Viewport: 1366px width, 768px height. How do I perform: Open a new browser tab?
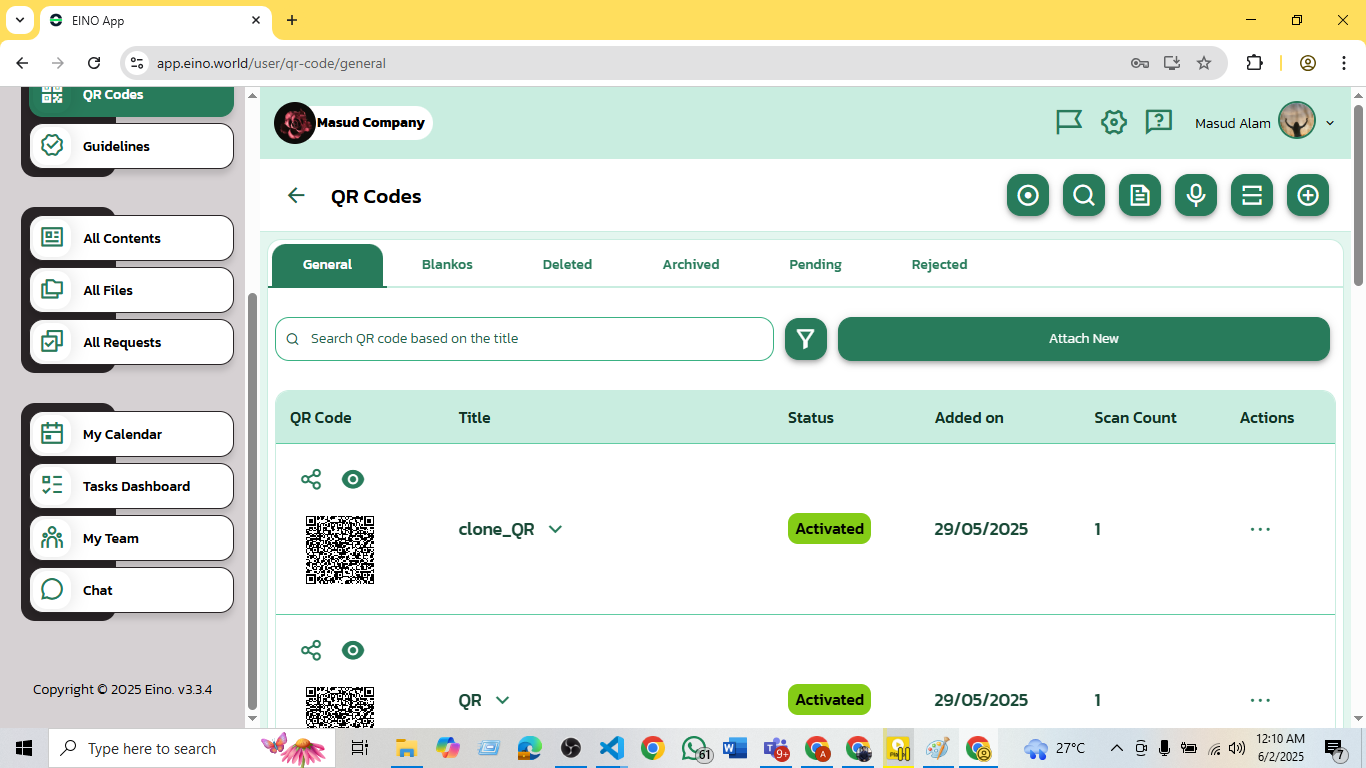pyautogui.click(x=292, y=20)
